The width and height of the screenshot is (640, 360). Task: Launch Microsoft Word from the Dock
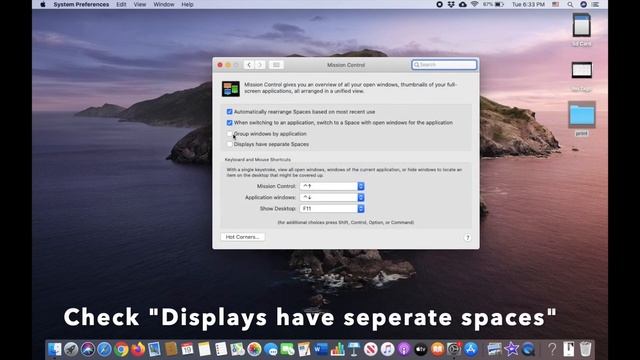(321, 349)
